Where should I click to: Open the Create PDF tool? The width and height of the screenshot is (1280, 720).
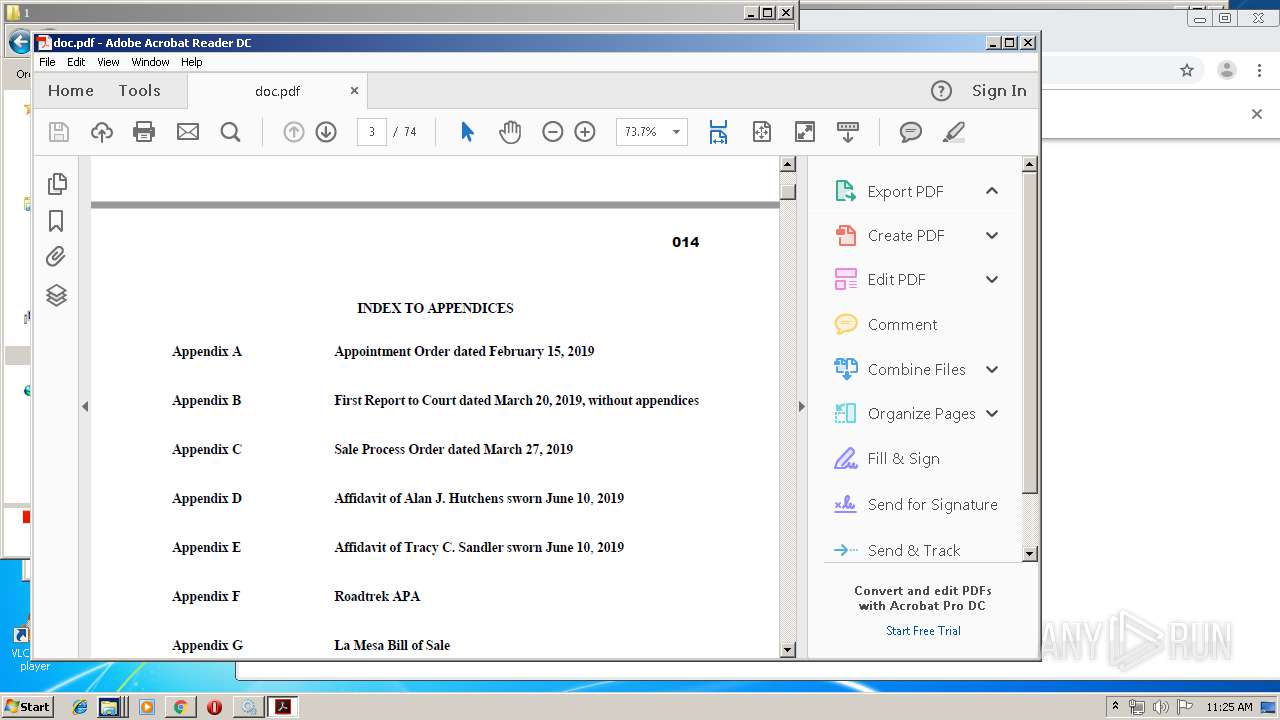click(906, 235)
